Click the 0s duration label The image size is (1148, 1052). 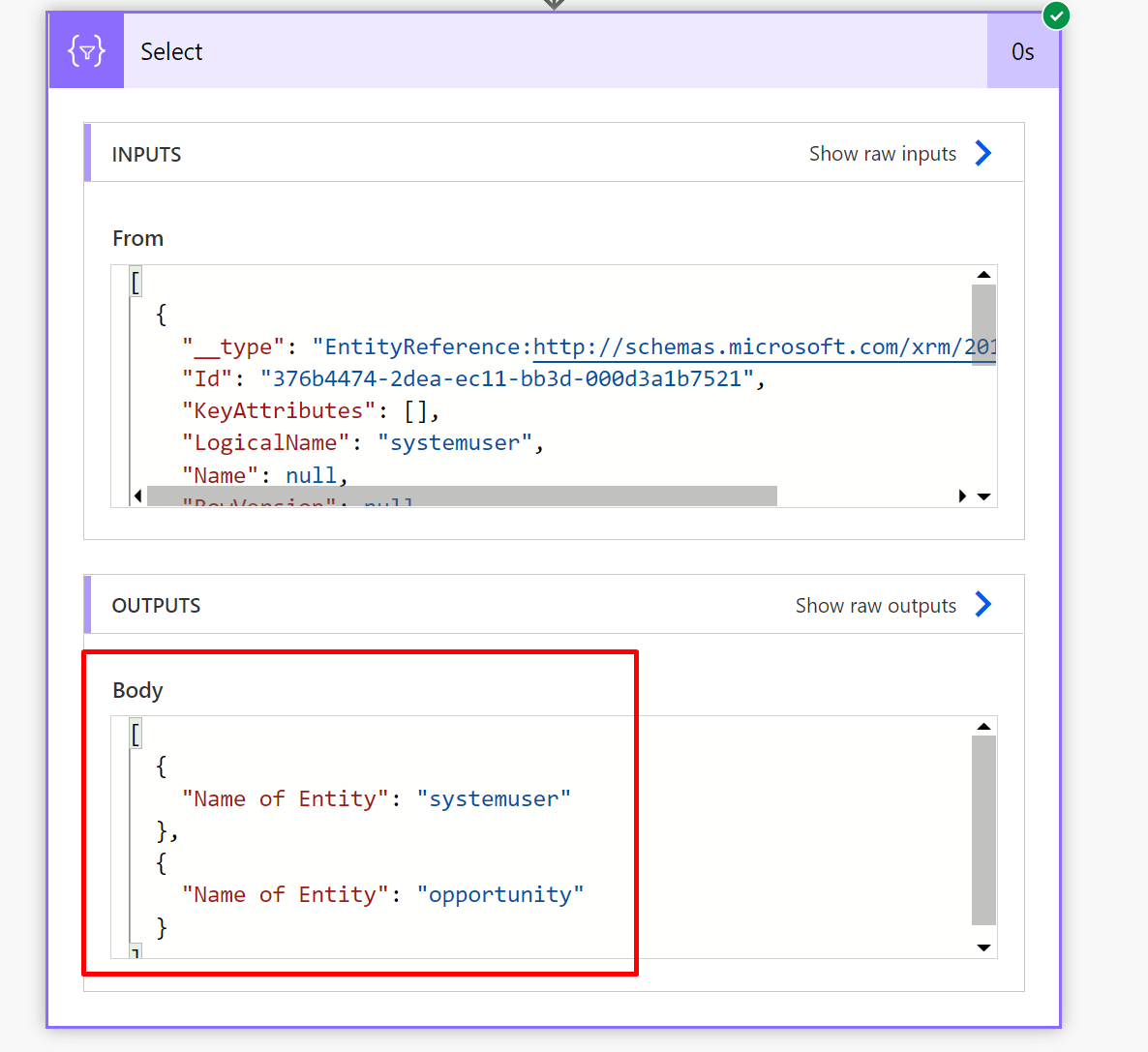pyautogui.click(x=1023, y=52)
